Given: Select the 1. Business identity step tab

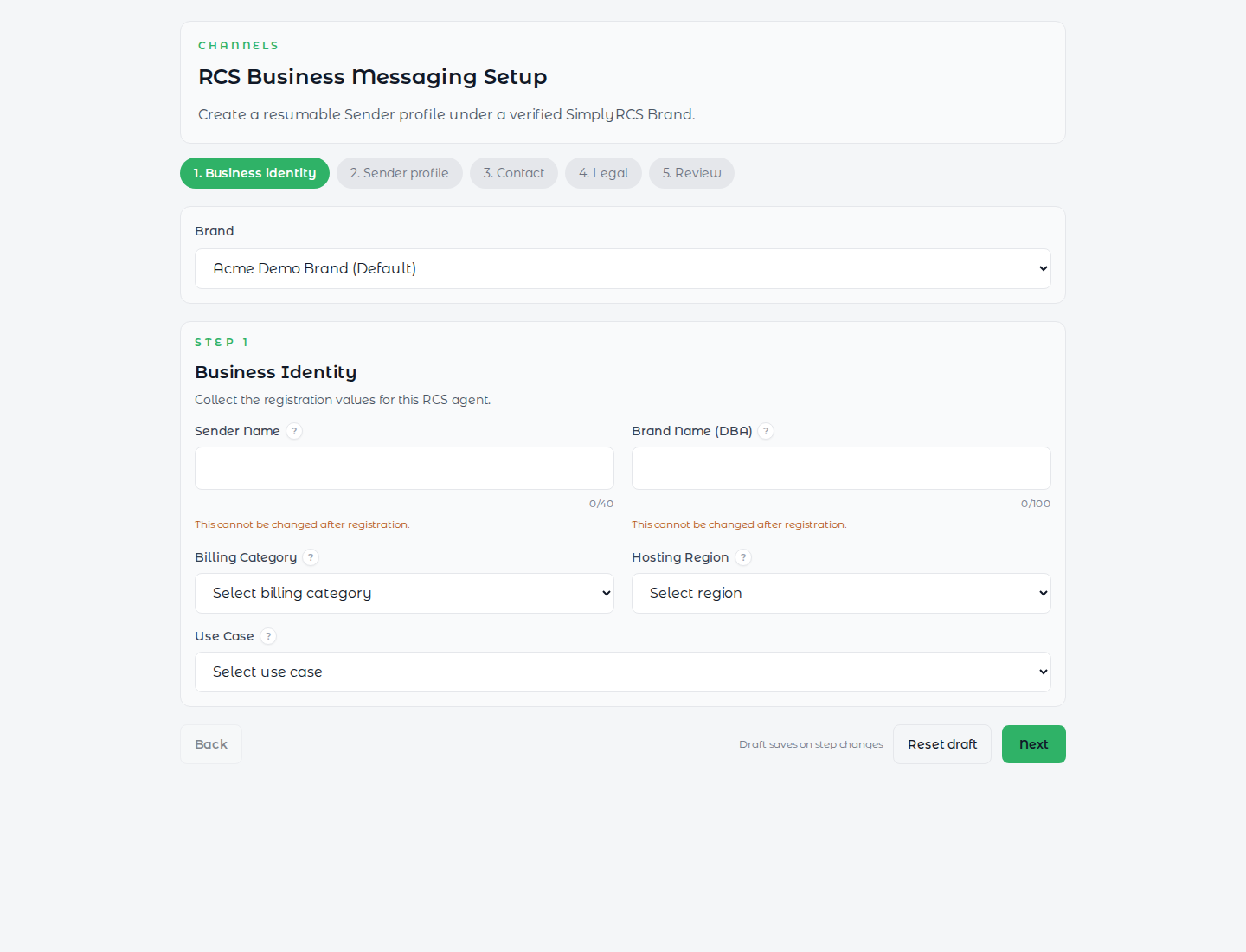Looking at the screenshot, I should (x=254, y=173).
